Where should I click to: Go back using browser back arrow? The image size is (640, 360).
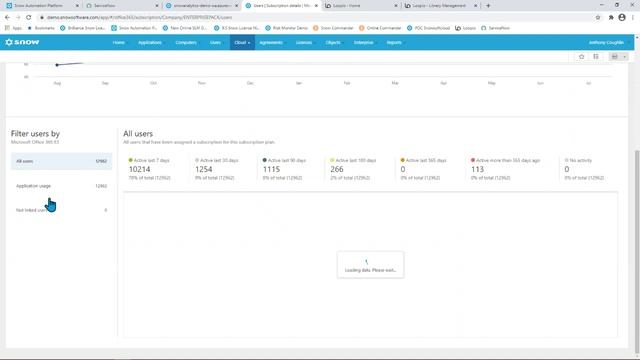[7, 17]
